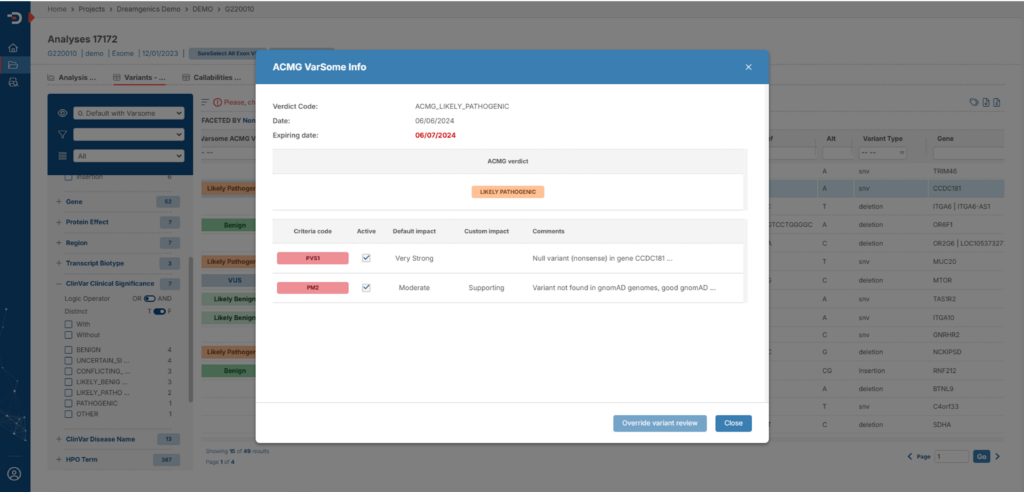Close the ACMG VarSome Info dialog with X
Viewport: 1024px width, 492px height.
[x=748, y=67]
